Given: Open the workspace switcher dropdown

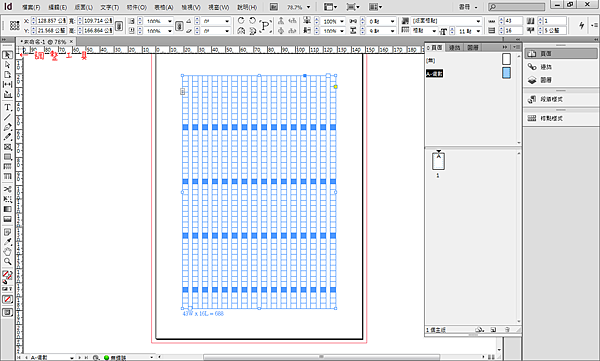Looking at the screenshot, I should [469, 7].
